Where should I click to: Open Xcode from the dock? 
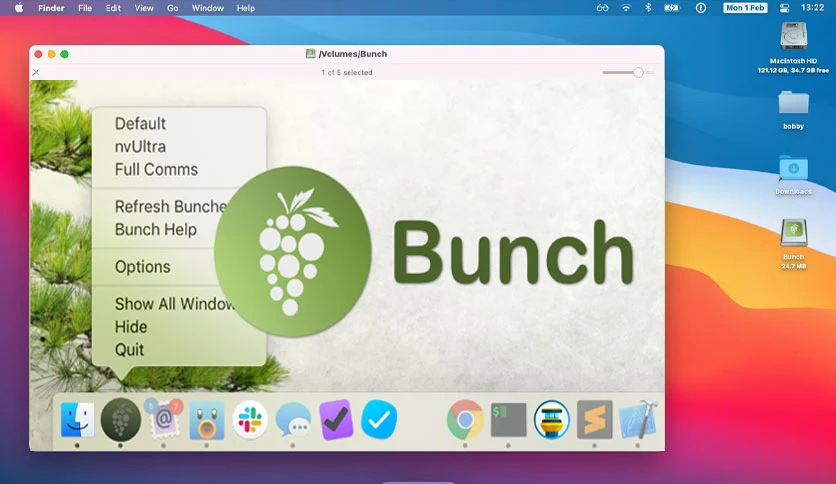coord(638,421)
